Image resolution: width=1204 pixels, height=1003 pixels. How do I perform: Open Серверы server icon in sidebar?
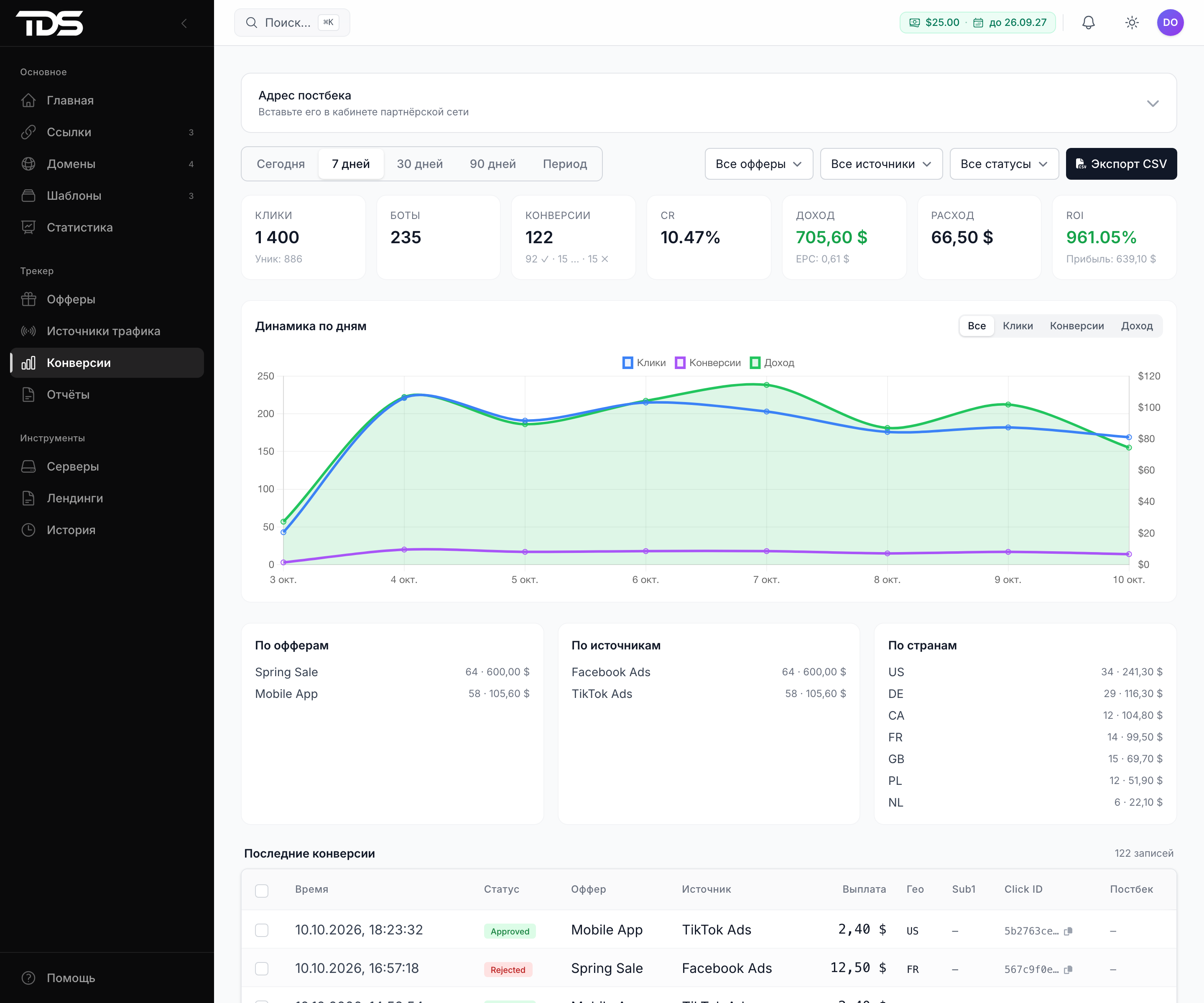pos(28,466)
